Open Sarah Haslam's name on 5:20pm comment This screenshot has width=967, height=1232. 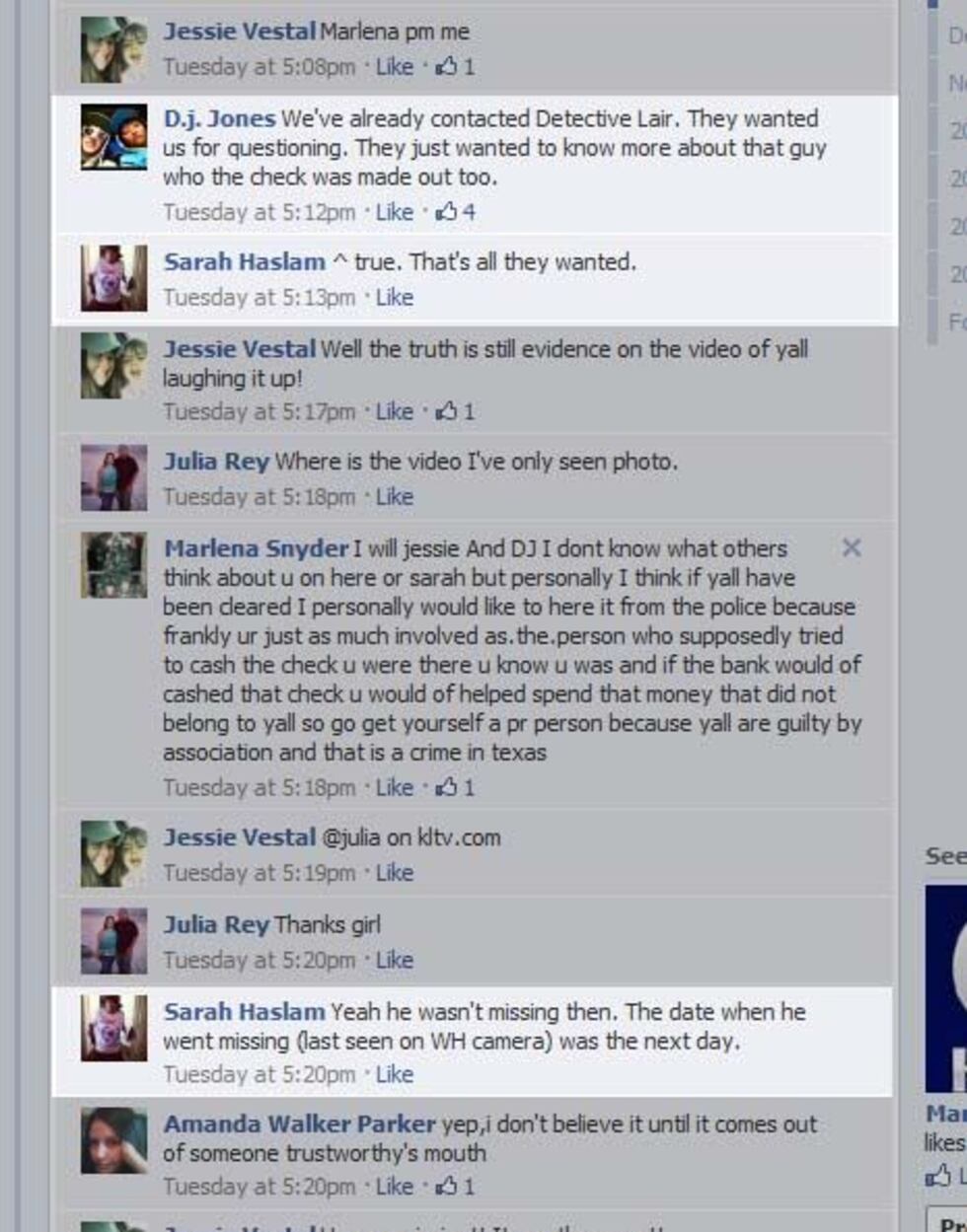point(244,1012)
